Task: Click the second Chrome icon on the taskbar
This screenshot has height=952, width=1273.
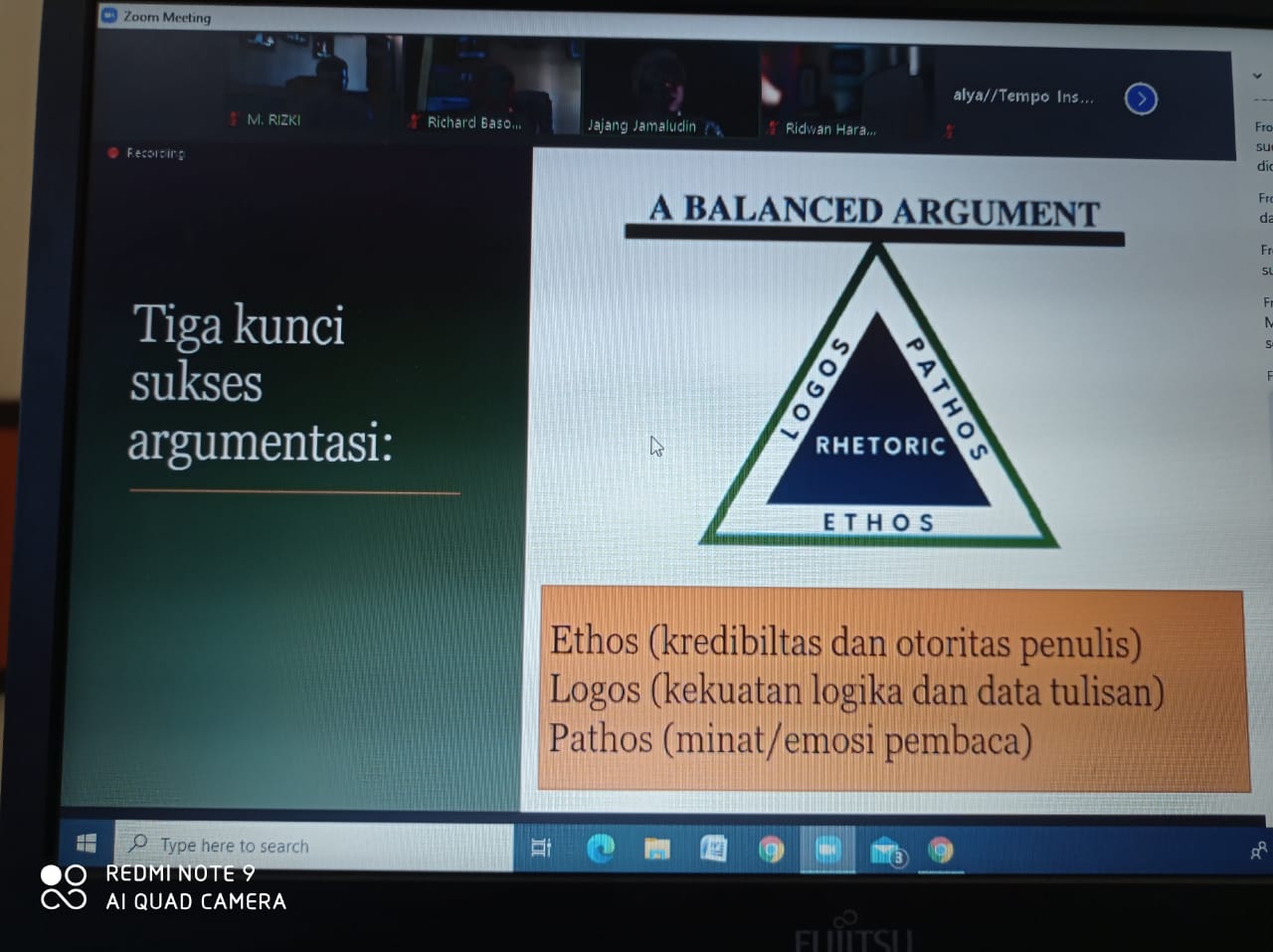Action: pos(940,851)
